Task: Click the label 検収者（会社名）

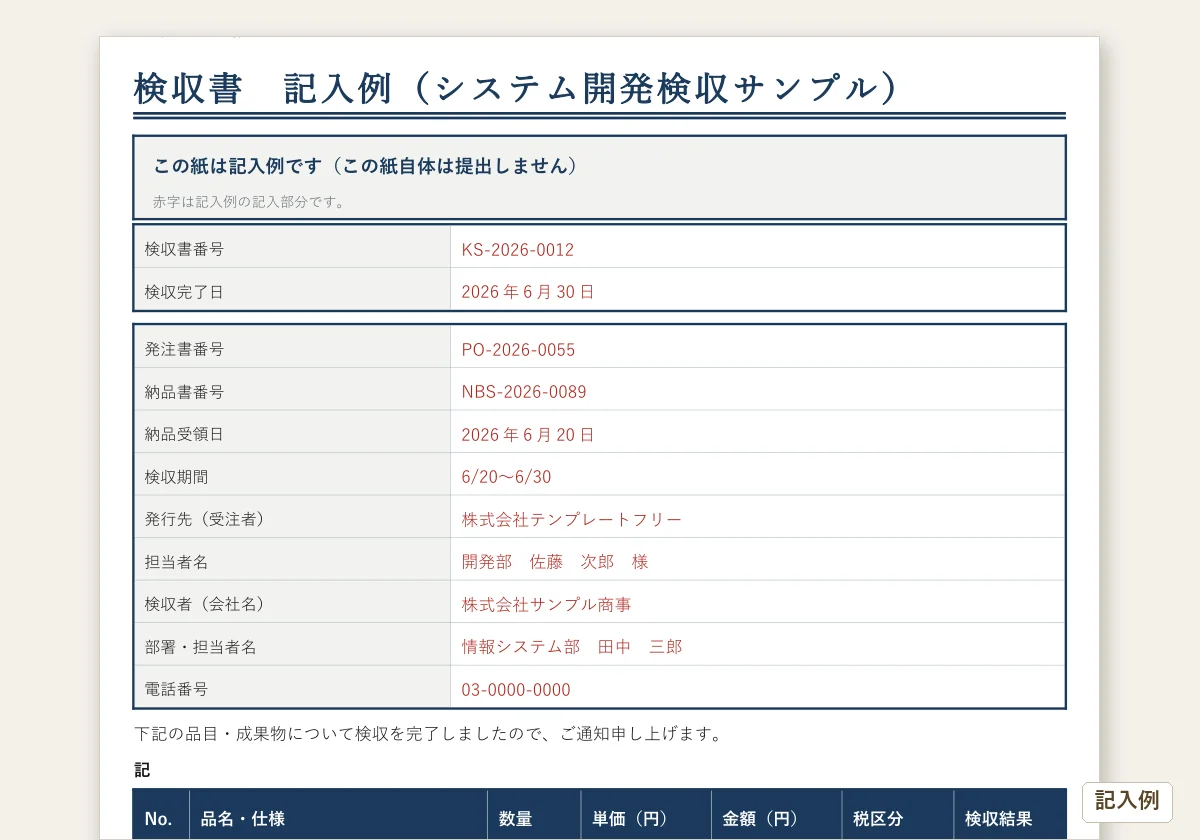Action: pyautogui.click(x=205, y=604)
